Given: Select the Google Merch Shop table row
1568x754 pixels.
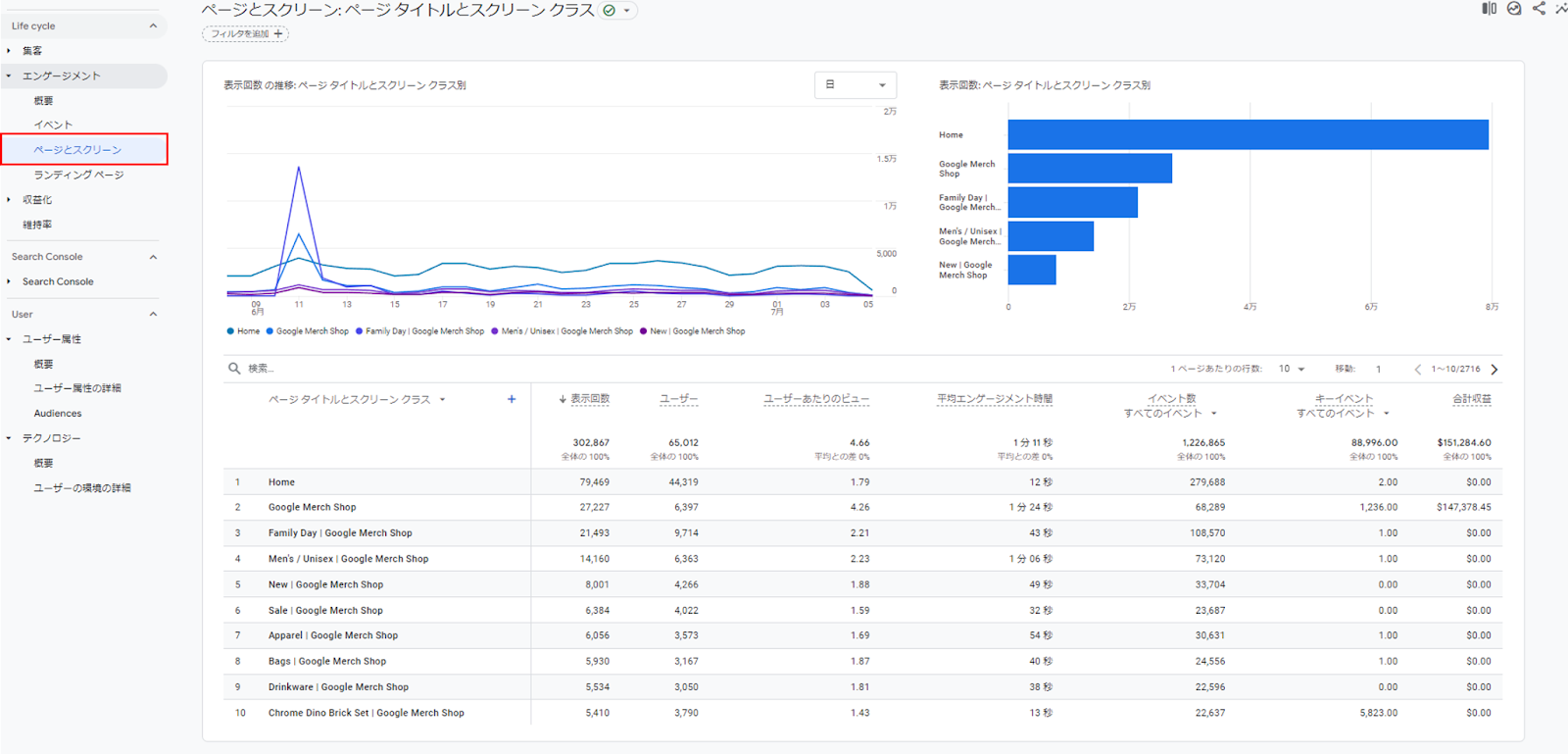Looking at the screenshot, I should 862,508.
